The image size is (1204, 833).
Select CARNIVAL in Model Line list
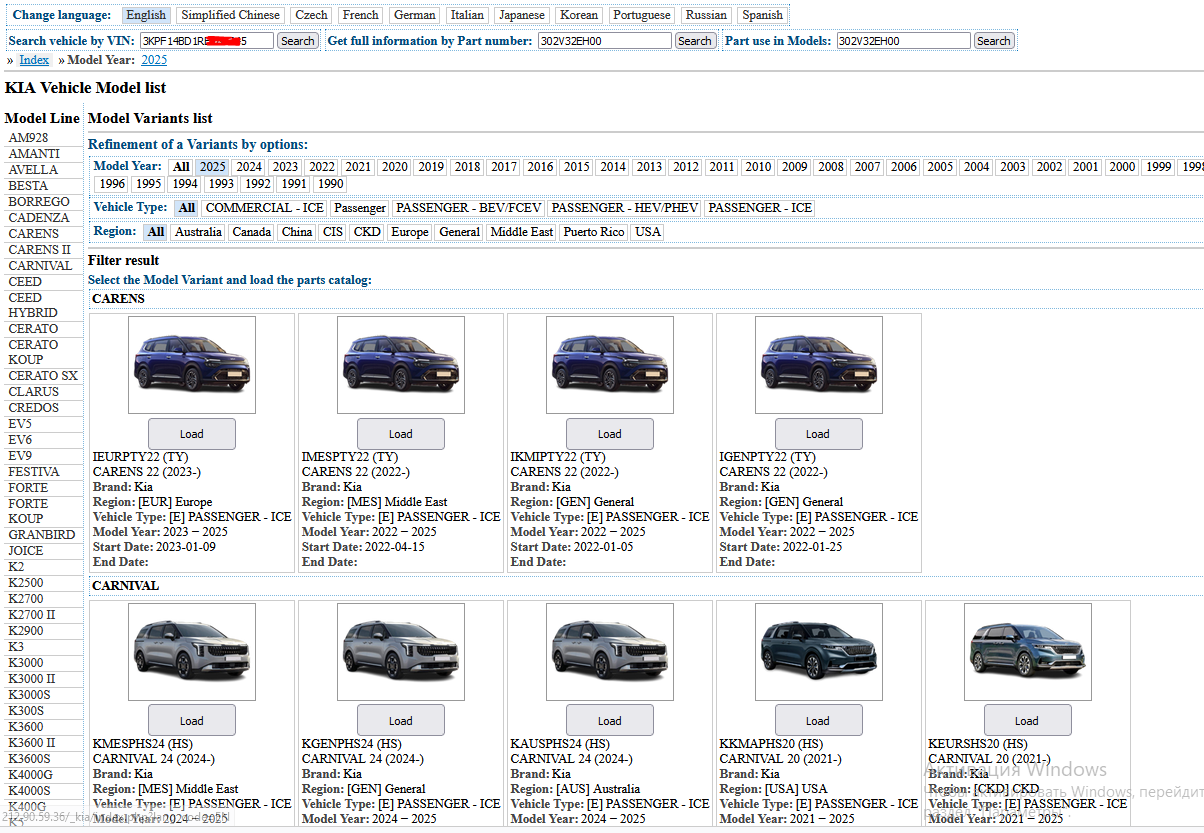[x=40, y=266]
